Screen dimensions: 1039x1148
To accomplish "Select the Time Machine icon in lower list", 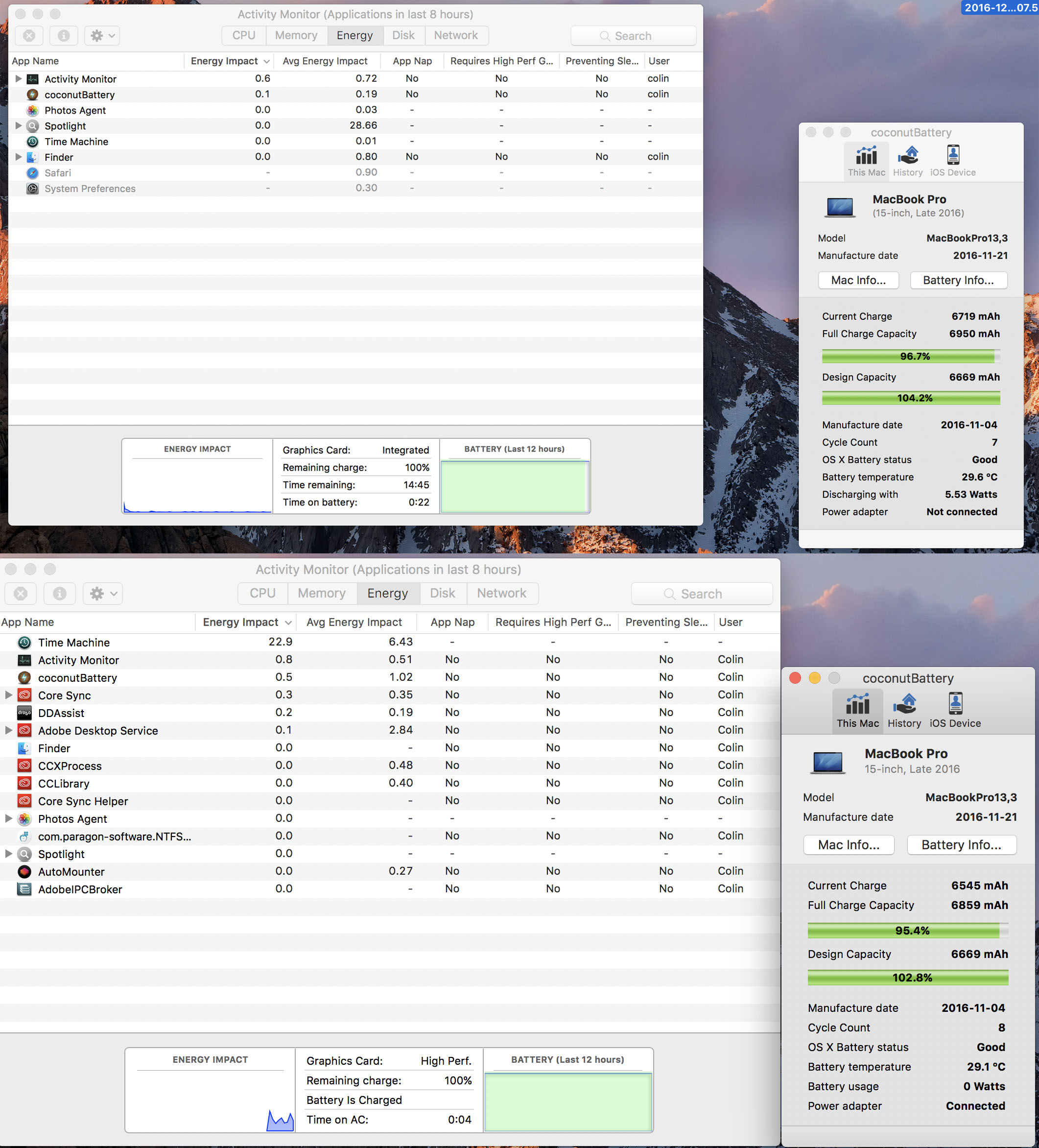I will (x=24, y=643).
